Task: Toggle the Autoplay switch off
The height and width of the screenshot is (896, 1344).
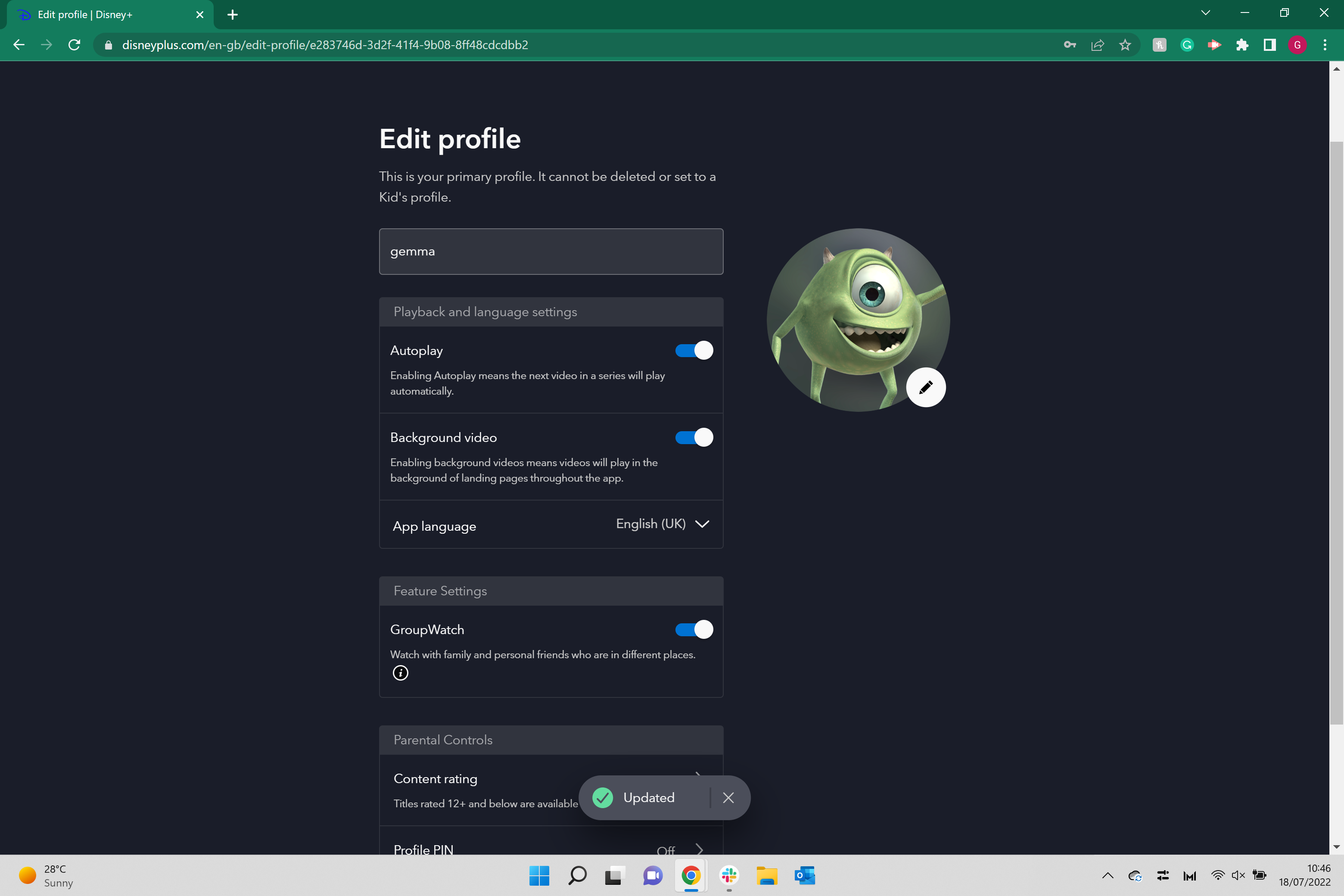Action: pyautogui.click(x=694, y=350)
